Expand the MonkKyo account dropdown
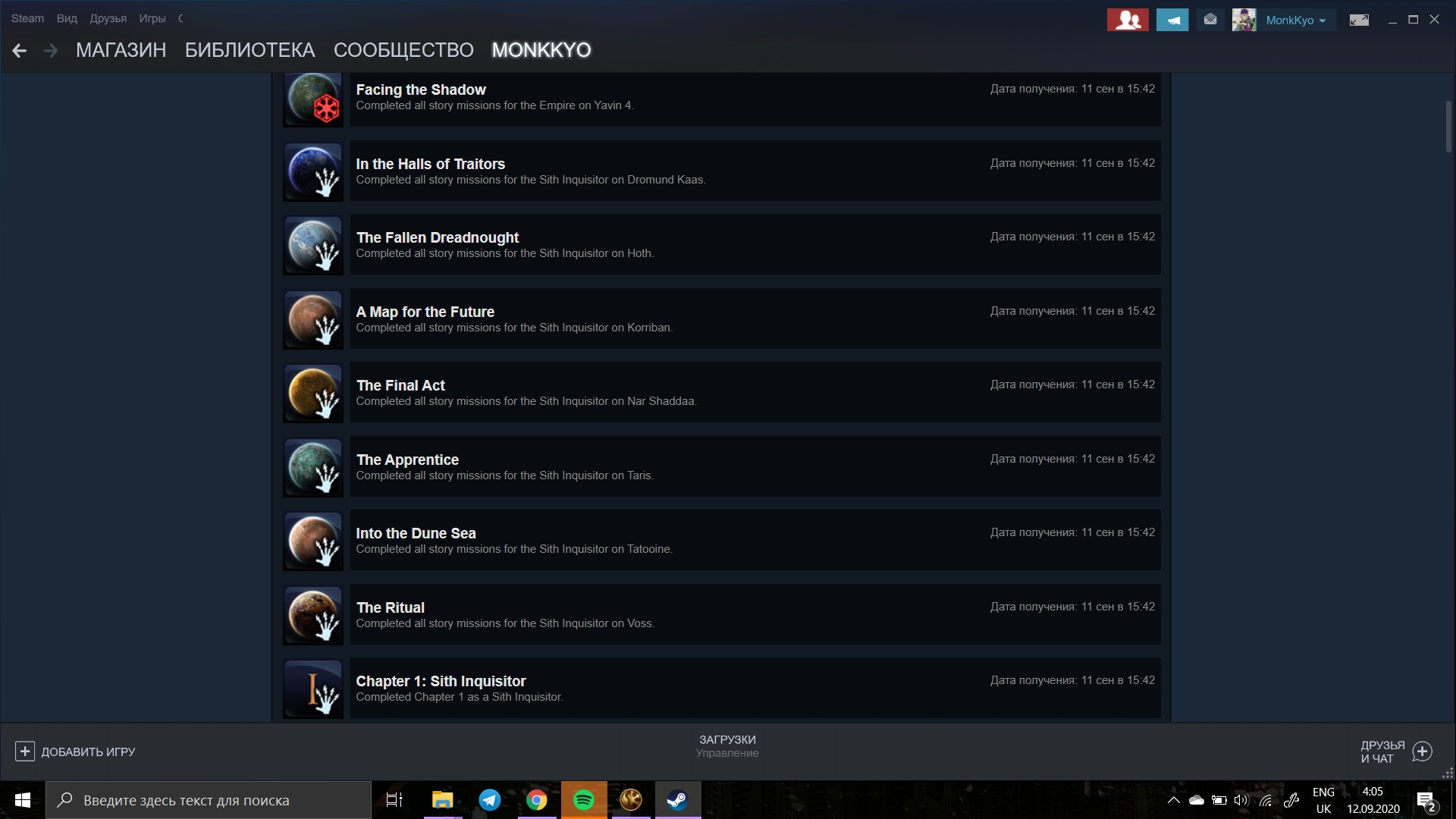Screen dimensions: 1456x819 [x=1295, y=20]
